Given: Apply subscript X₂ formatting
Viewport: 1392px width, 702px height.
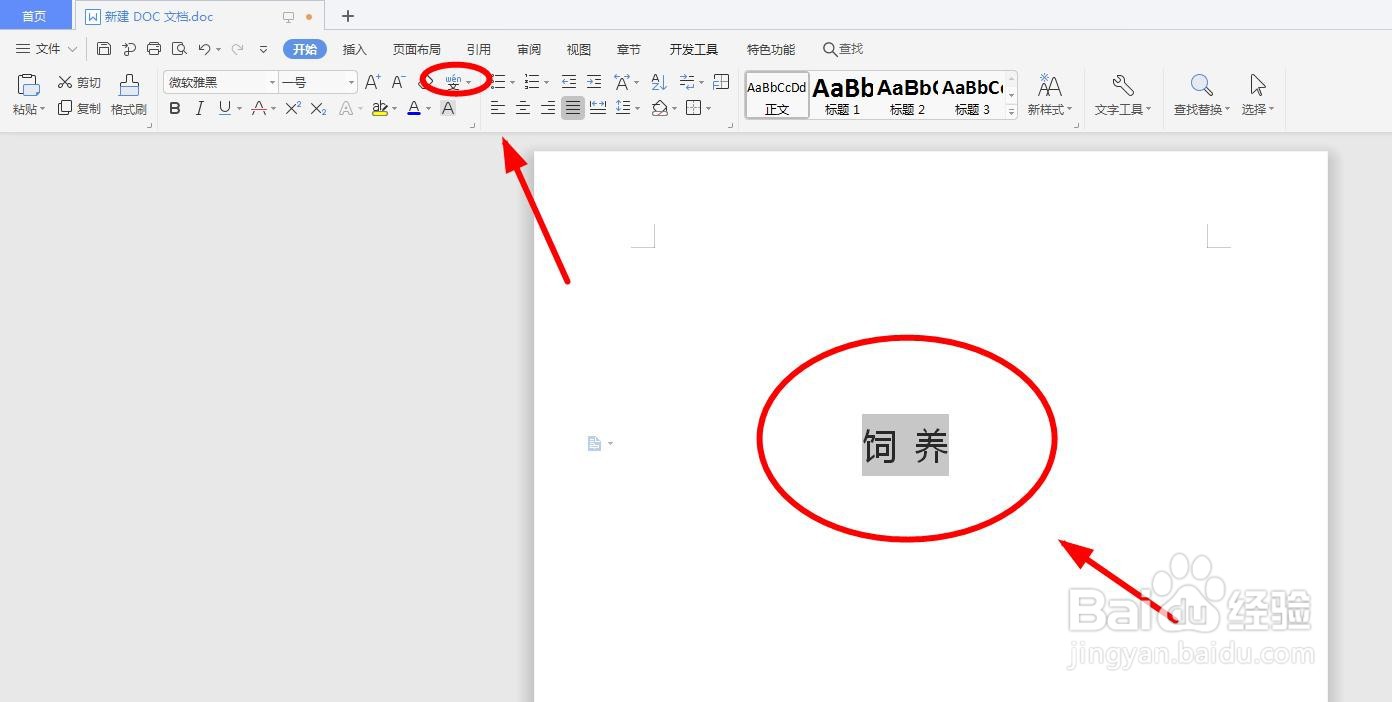Looking at the screenshot, I should point(318,108).
